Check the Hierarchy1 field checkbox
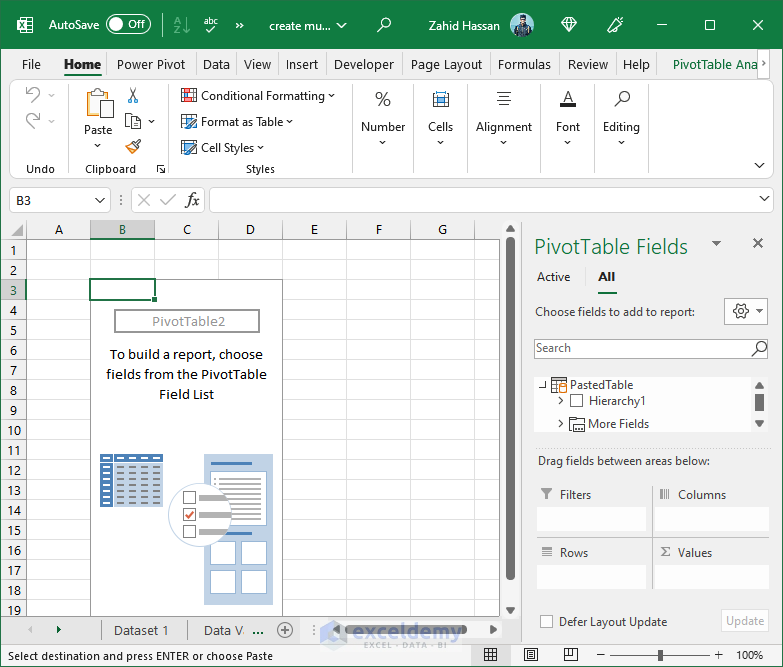This screenshot has height=667, width=783. click(576, 401)
